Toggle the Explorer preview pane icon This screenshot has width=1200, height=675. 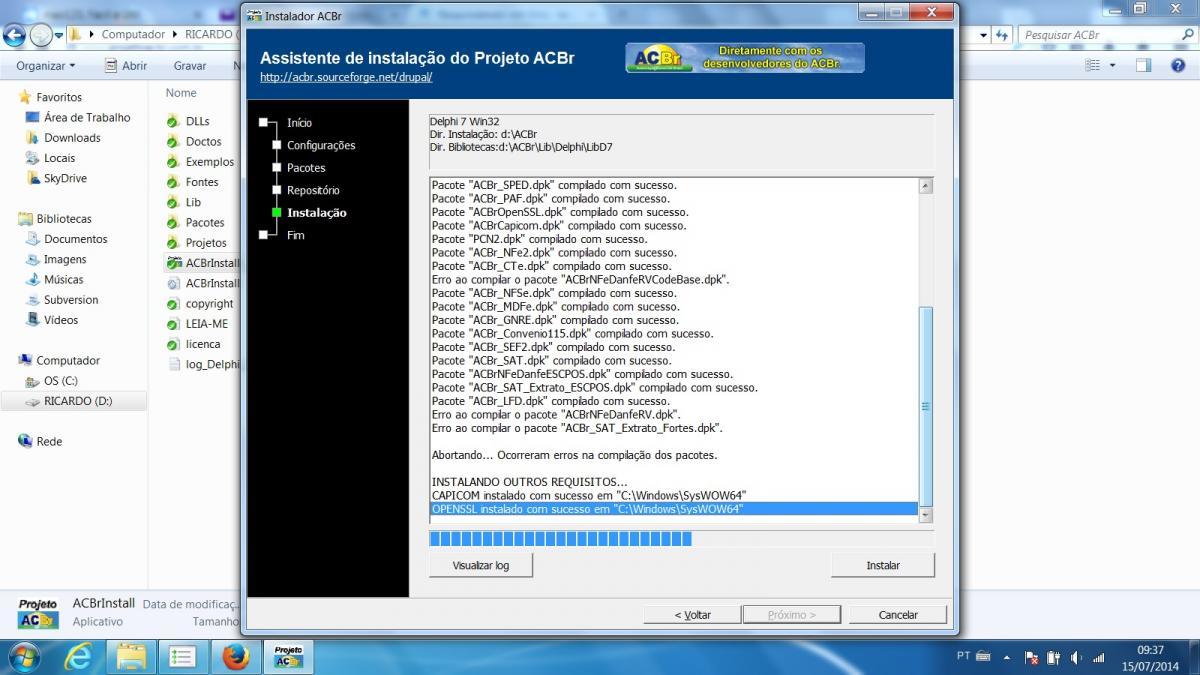point(1143,65)
